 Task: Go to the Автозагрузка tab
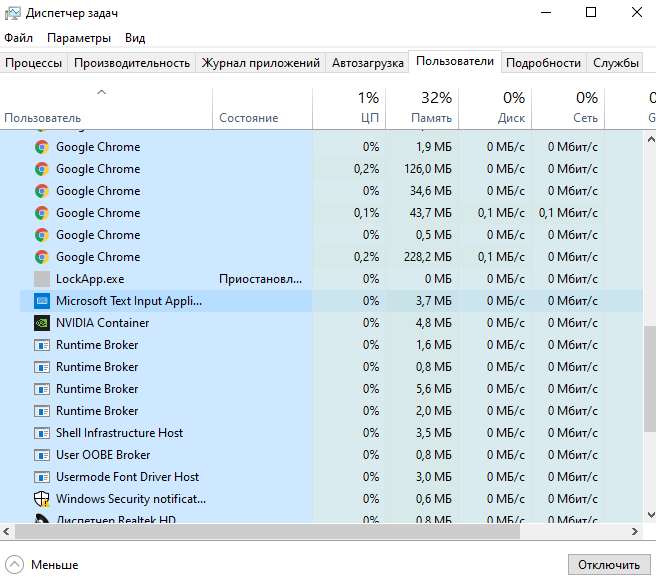367,63
